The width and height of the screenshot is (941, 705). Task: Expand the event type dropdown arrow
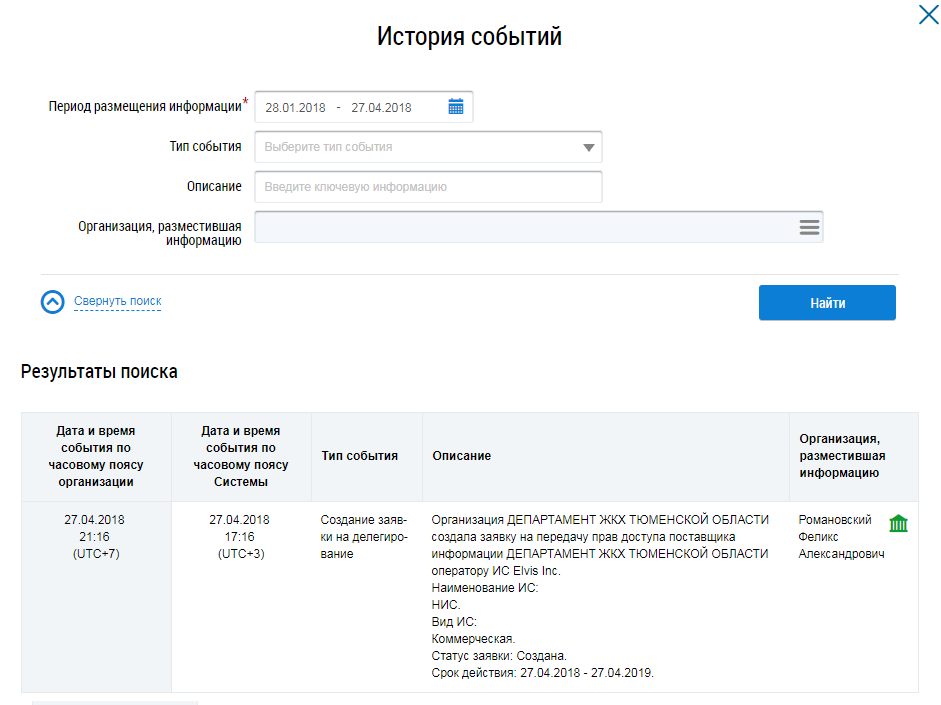pyautogui.click(x=588, y=147)
